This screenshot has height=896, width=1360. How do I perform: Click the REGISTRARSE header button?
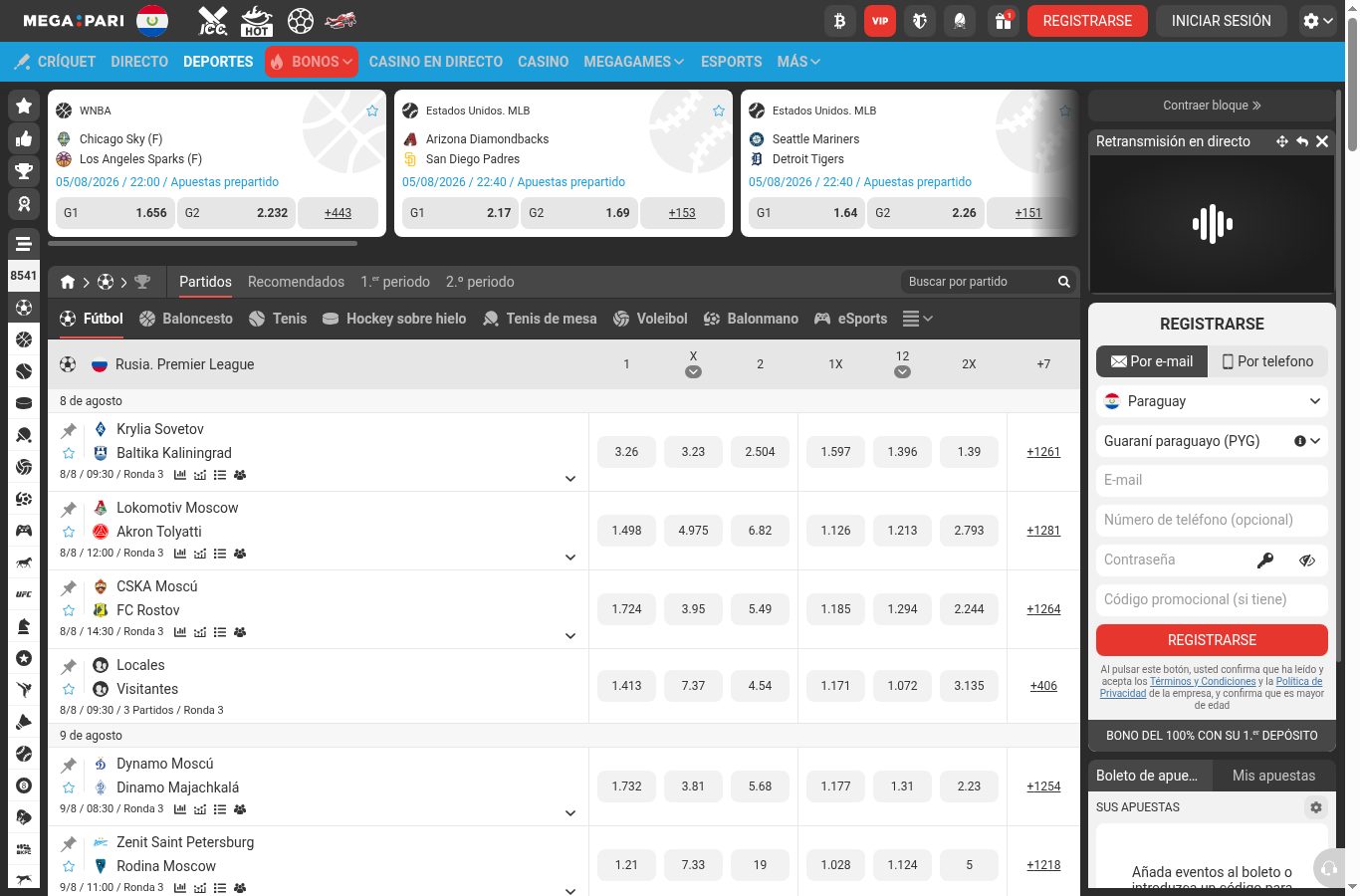(x=1087, y=21)
